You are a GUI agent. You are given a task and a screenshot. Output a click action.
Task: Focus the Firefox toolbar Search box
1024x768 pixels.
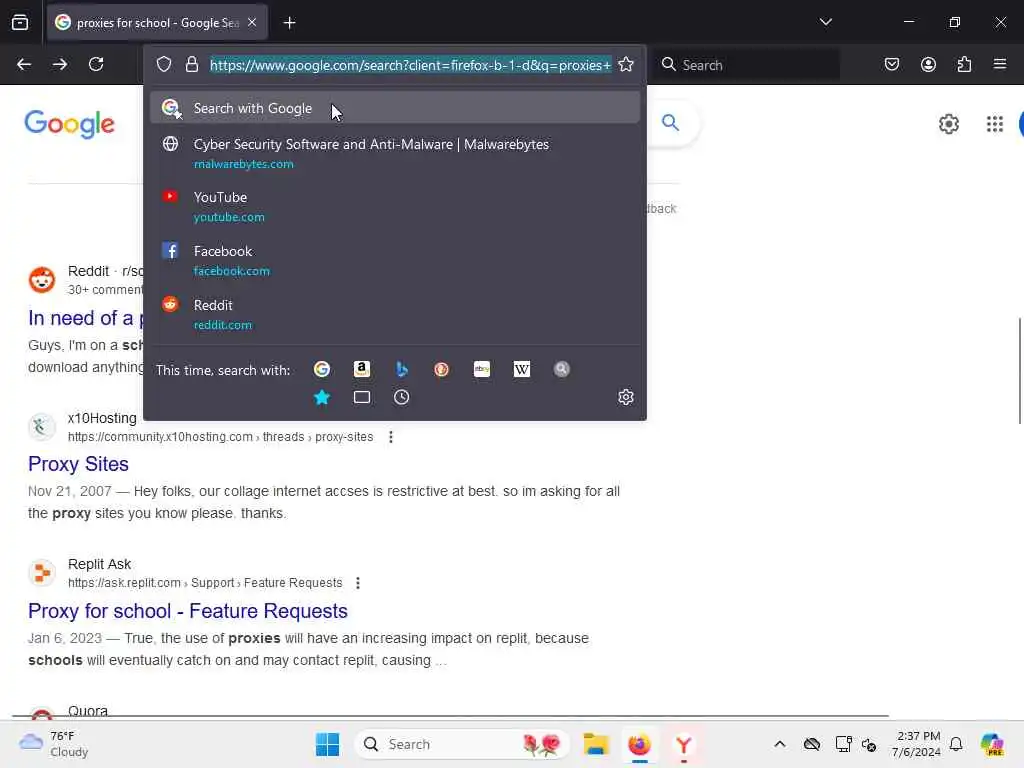(x=748, y=65)
